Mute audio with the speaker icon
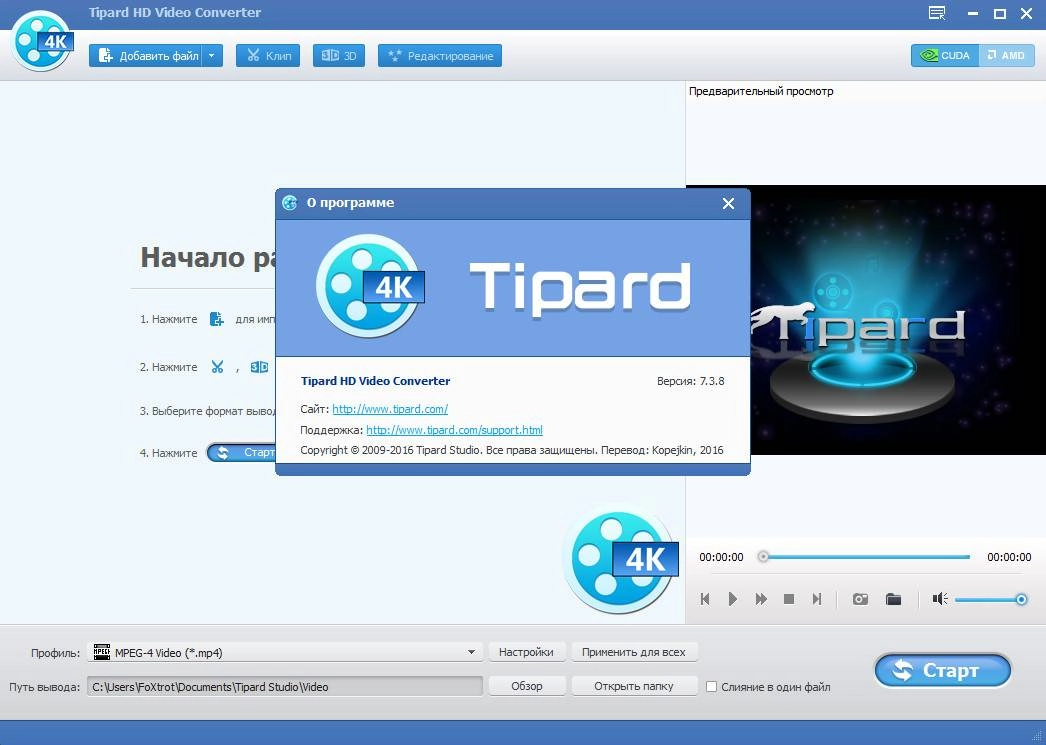 pyautogui.click(x=940, y=599)
